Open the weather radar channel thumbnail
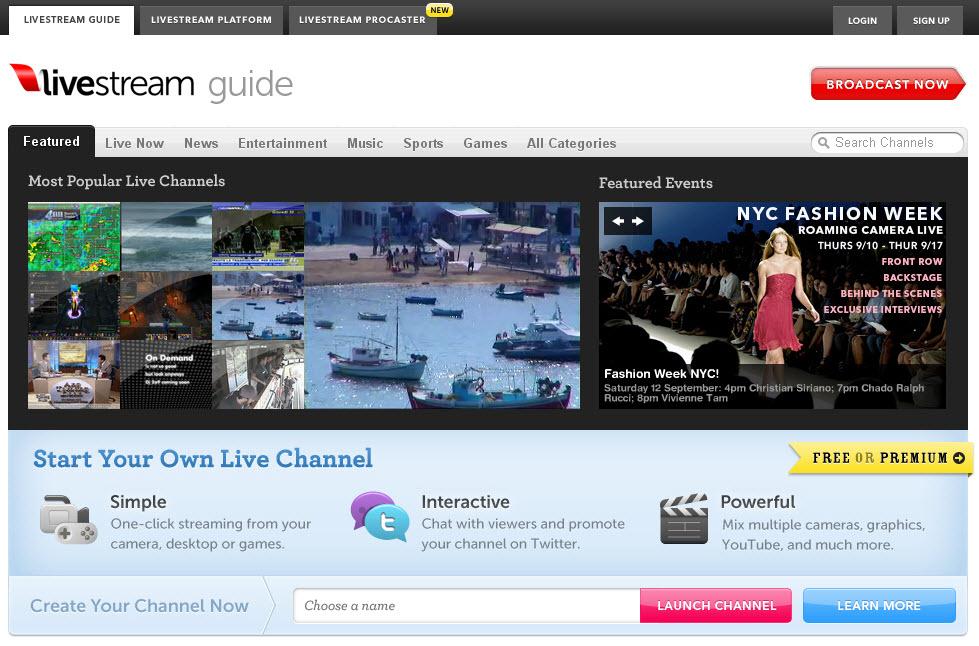 74,237
